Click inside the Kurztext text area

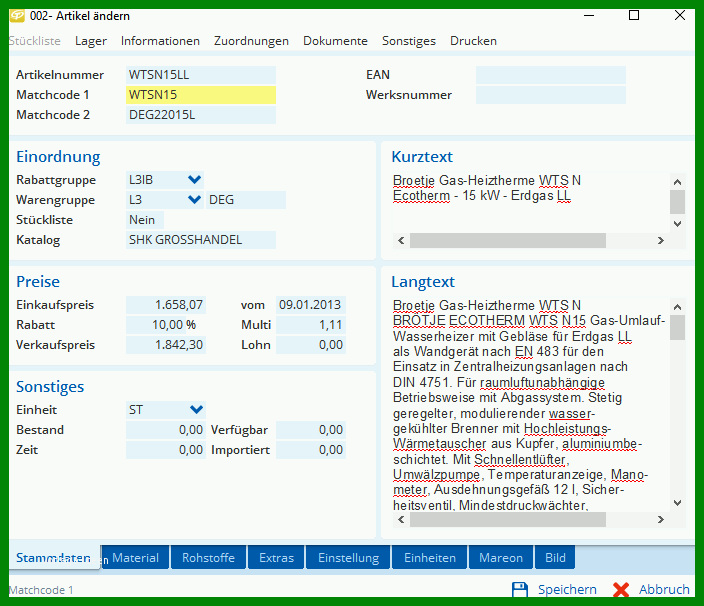click(x=531, y=202)
